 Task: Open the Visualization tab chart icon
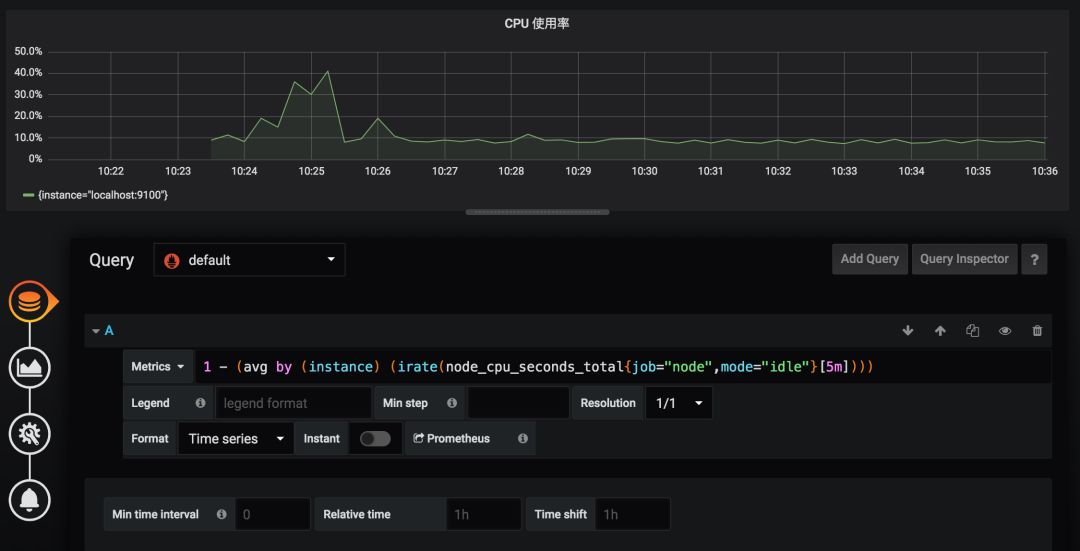point(30,368)
